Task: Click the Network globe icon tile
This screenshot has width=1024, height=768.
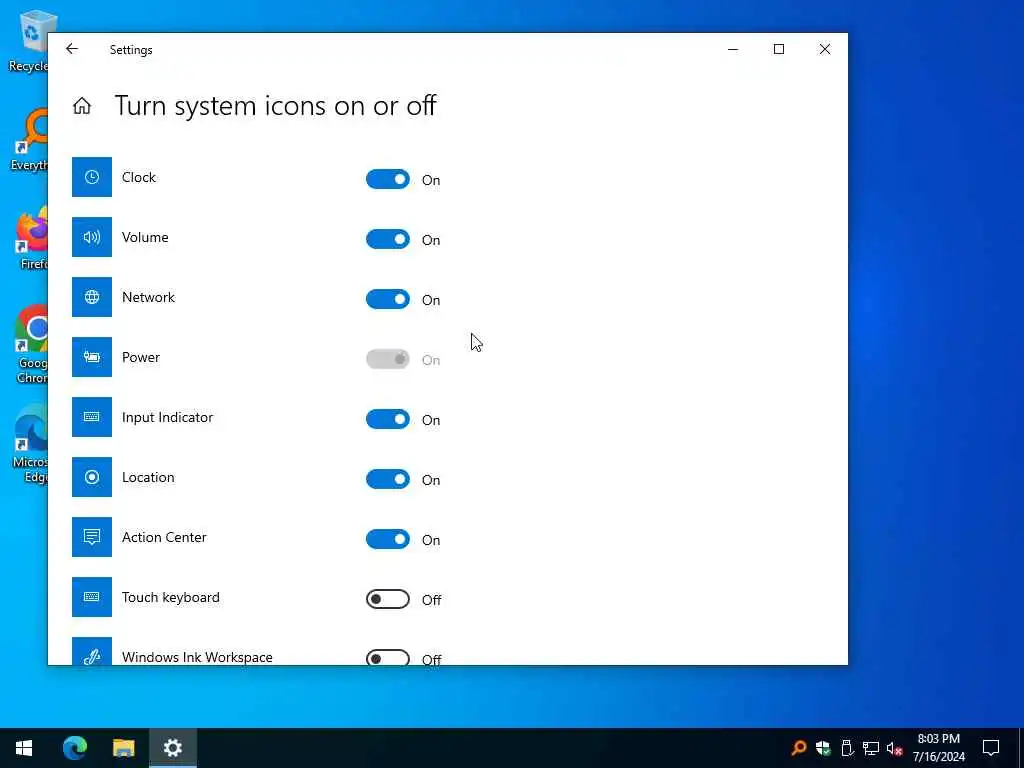Action: pyautogui.click(x=91, y=297)
